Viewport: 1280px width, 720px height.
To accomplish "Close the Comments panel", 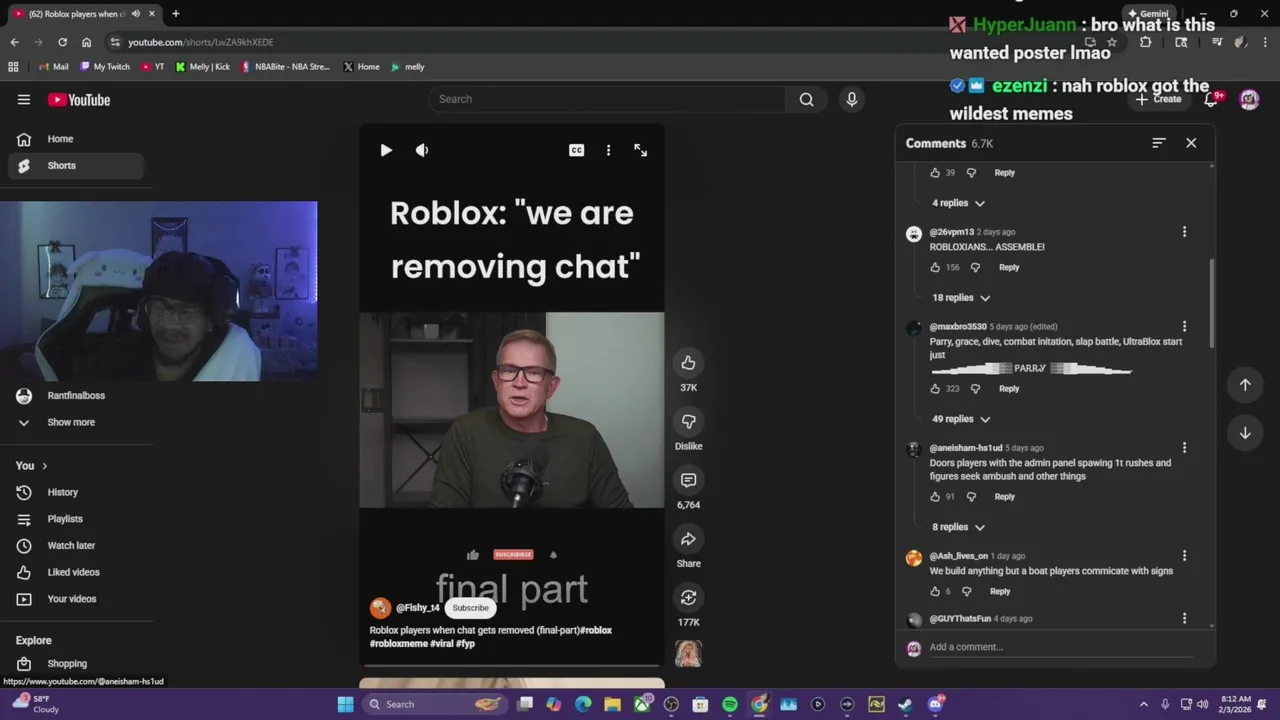I will coord(1191,143).
